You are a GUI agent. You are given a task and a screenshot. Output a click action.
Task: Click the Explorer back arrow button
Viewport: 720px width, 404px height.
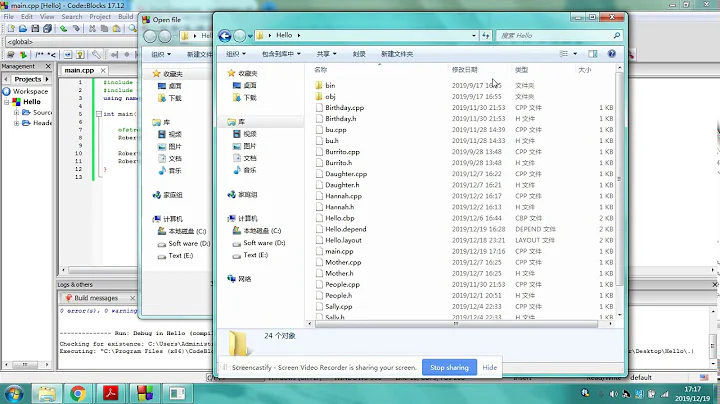tap(225, 35)
